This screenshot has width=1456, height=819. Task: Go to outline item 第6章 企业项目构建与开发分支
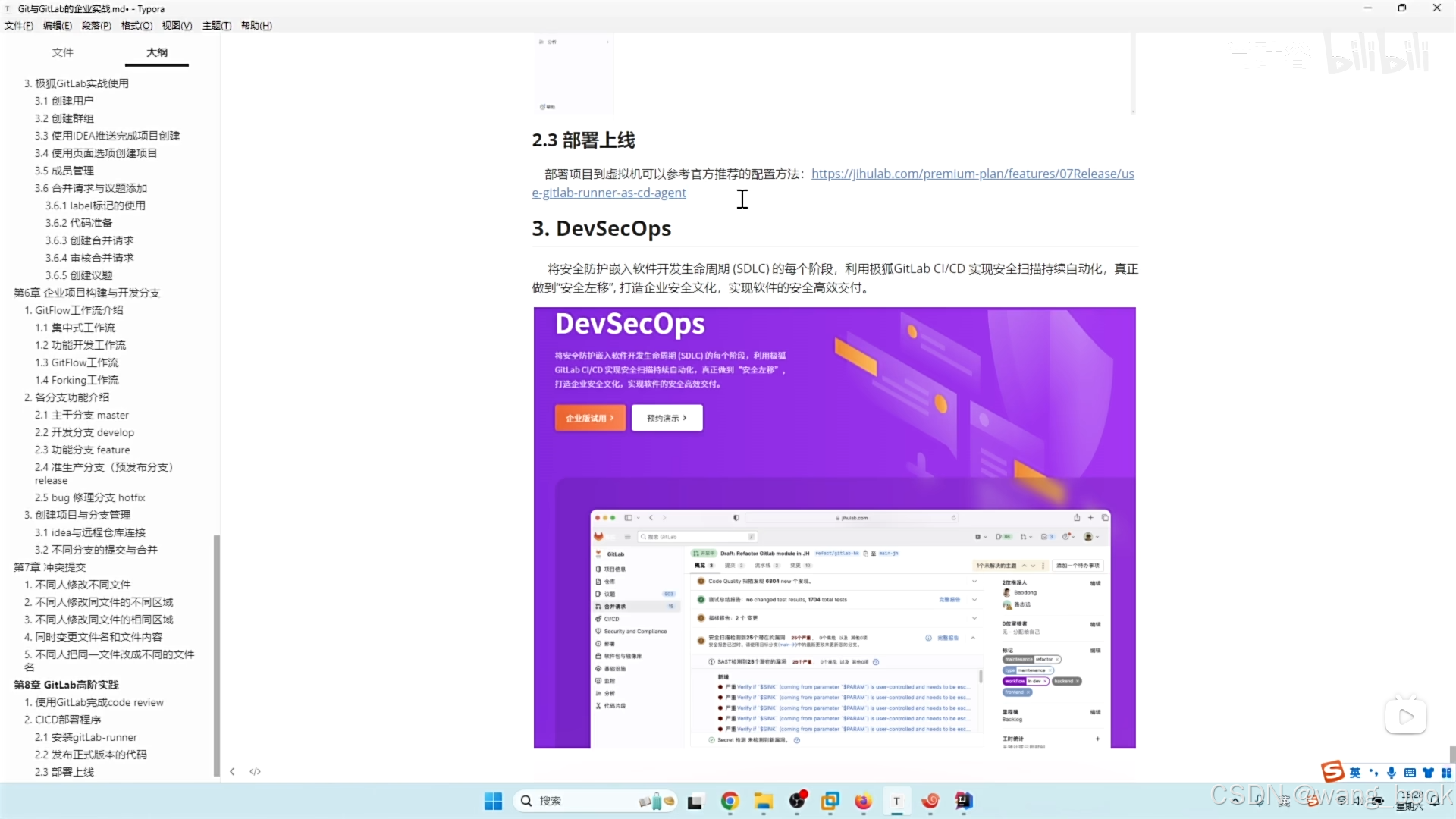coord(87,293)
